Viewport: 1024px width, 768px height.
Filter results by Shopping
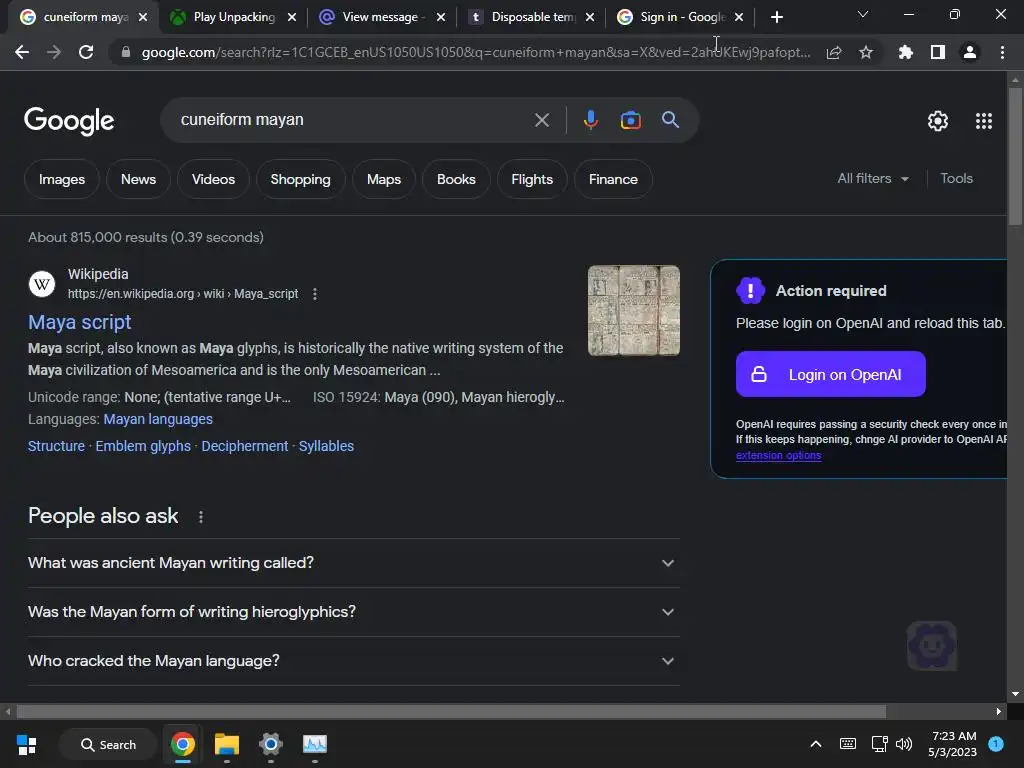click(300, 179)
